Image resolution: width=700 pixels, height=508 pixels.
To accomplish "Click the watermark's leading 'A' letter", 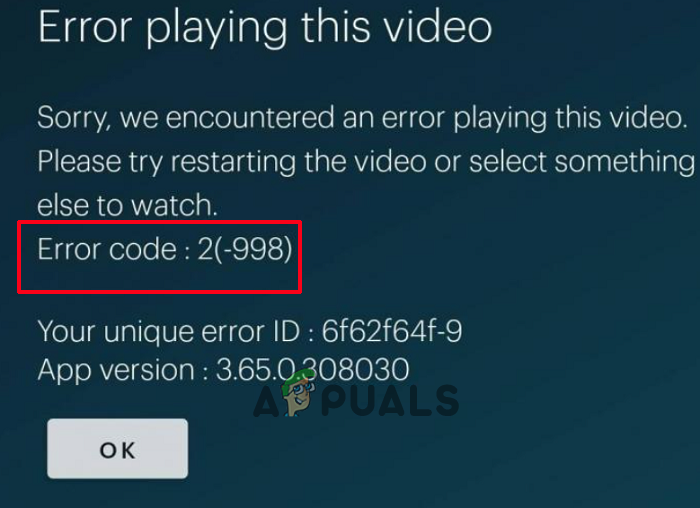I will [x=267, y=401].
